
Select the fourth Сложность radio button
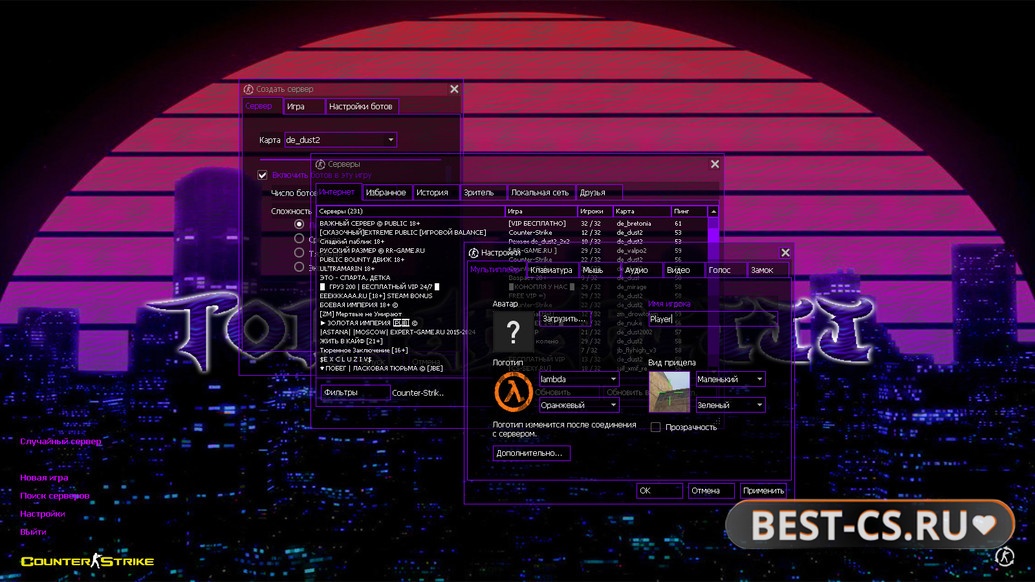coord(299,267)
